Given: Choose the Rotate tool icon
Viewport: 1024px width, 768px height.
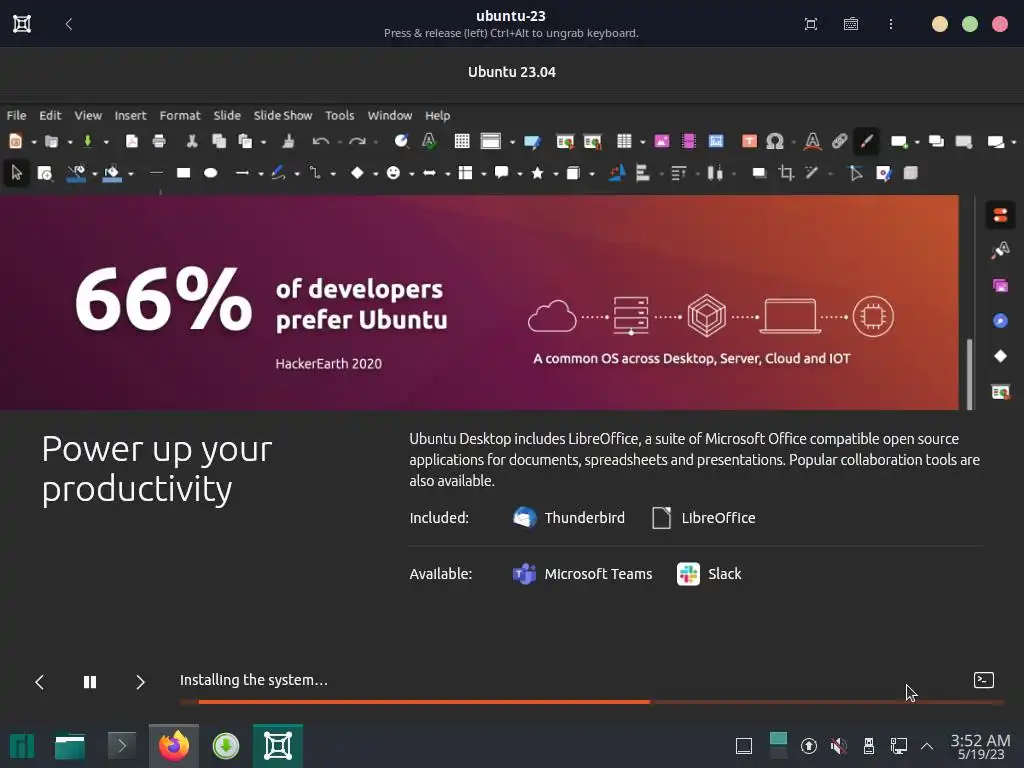Looking at the screenshot, I should tap(616, 173).
